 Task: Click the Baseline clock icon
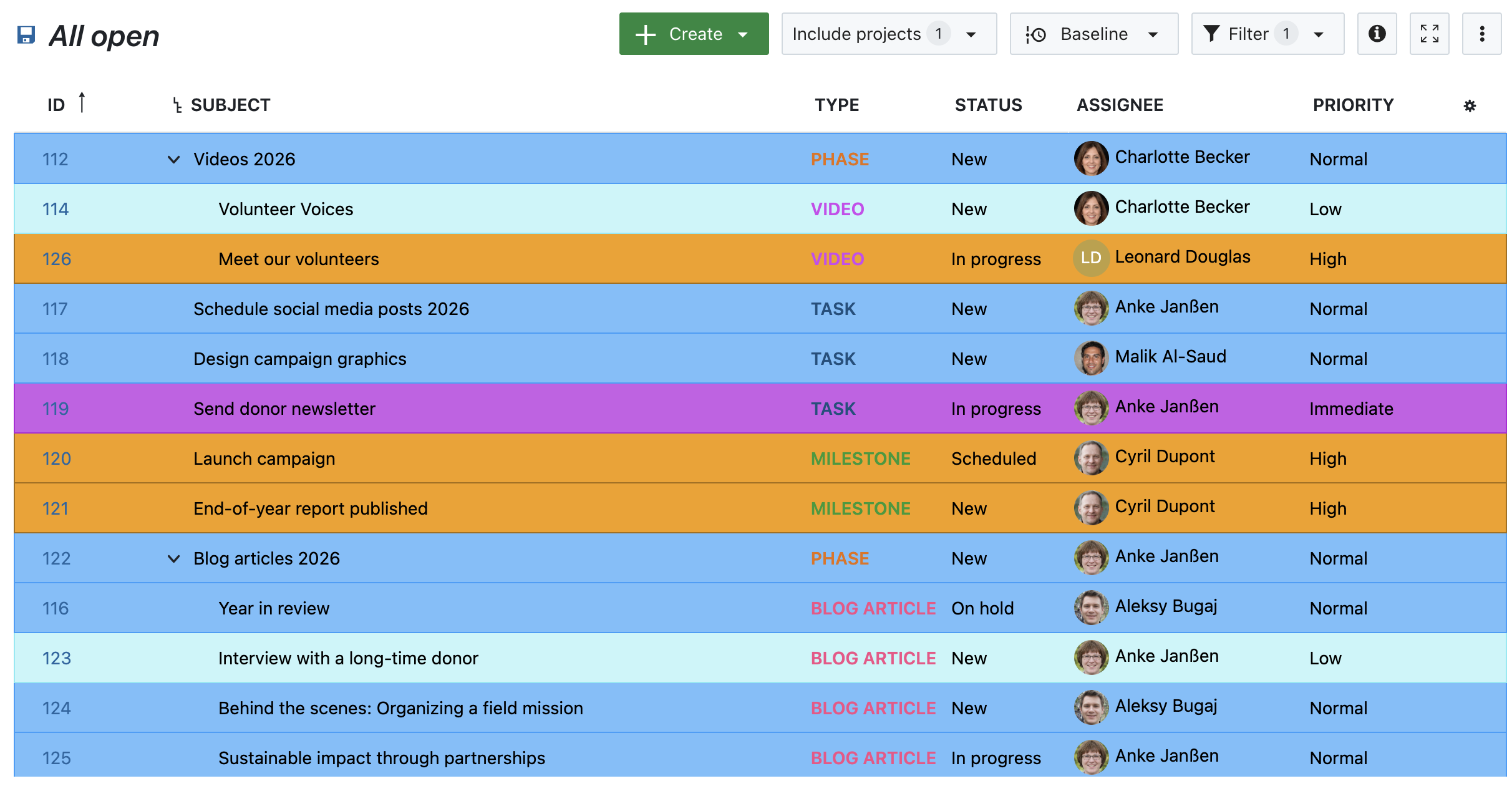point(1035,34)
